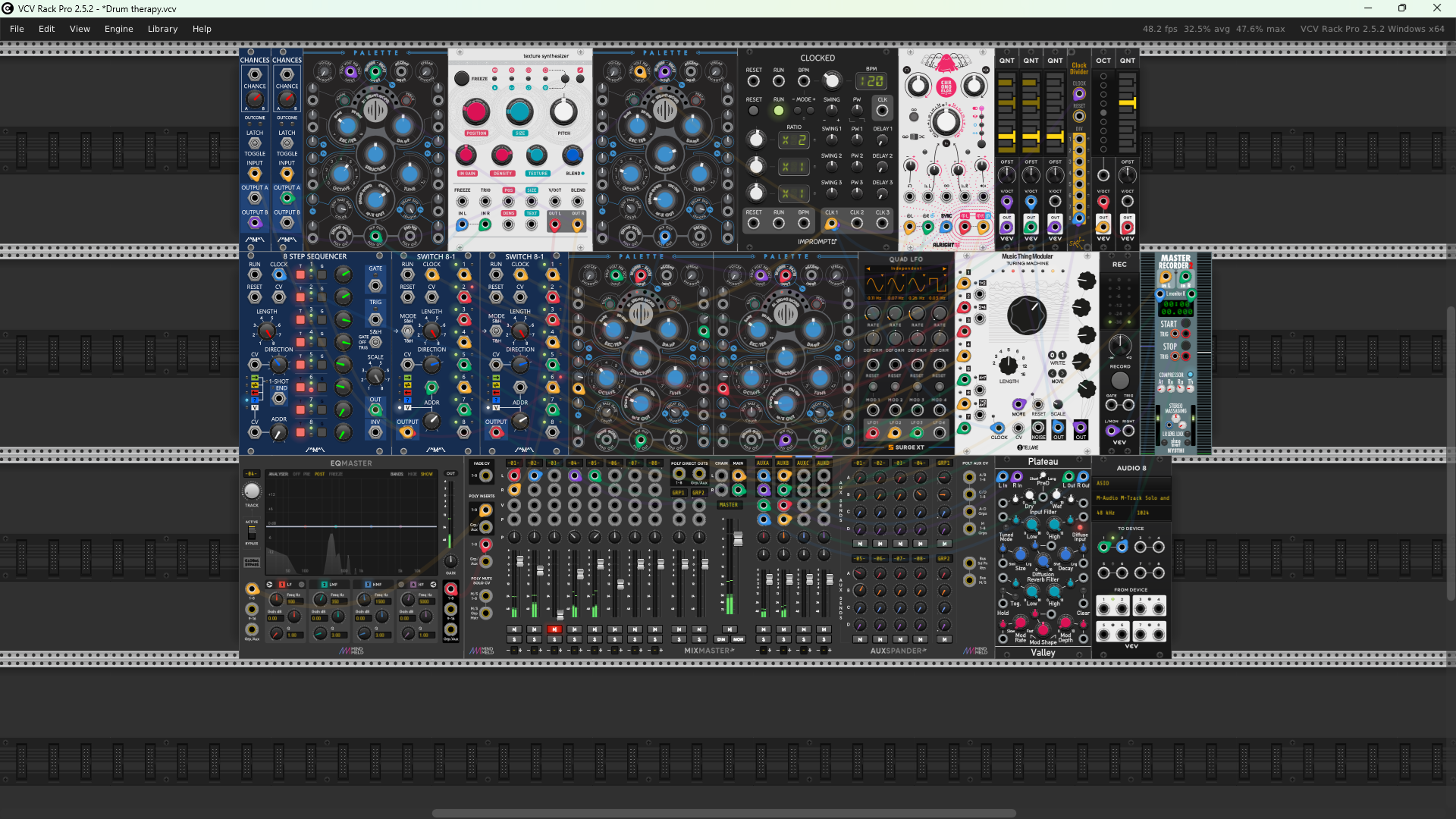
Task: Open the Engine menu
Action: [x=118, y=29]
